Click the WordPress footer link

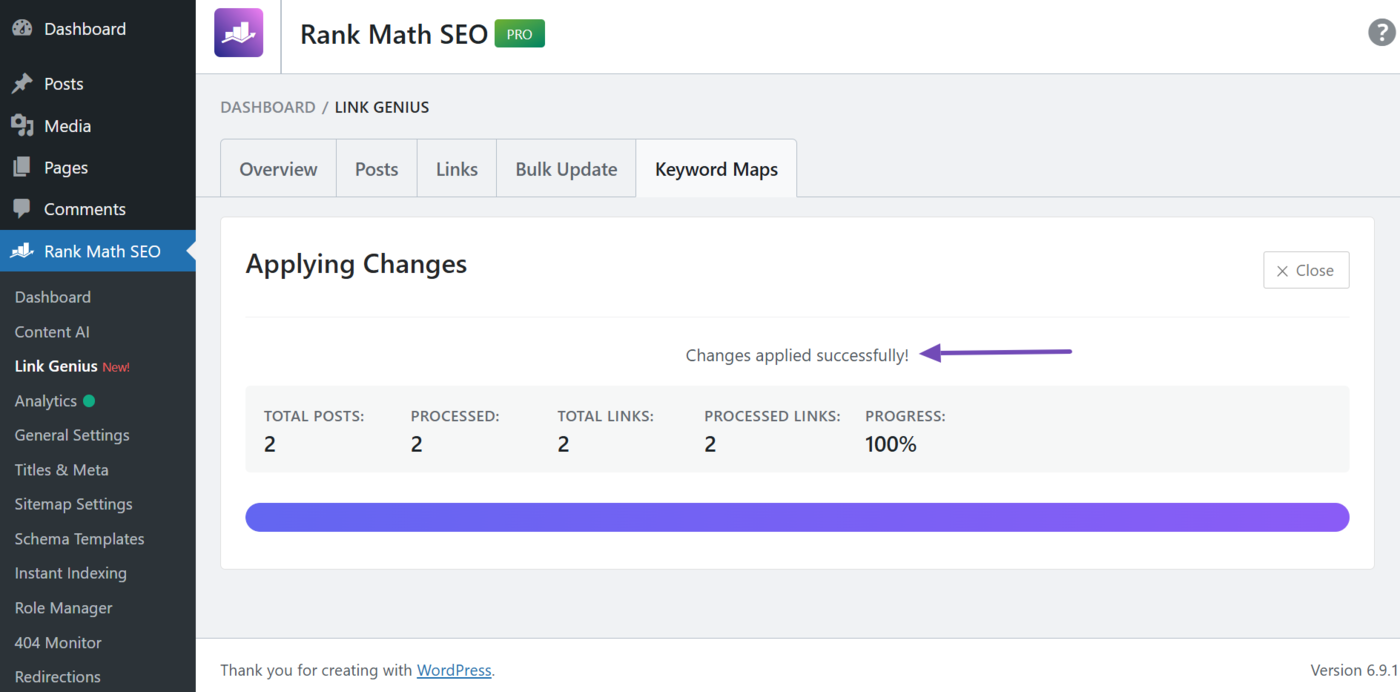tap(454, 670)
